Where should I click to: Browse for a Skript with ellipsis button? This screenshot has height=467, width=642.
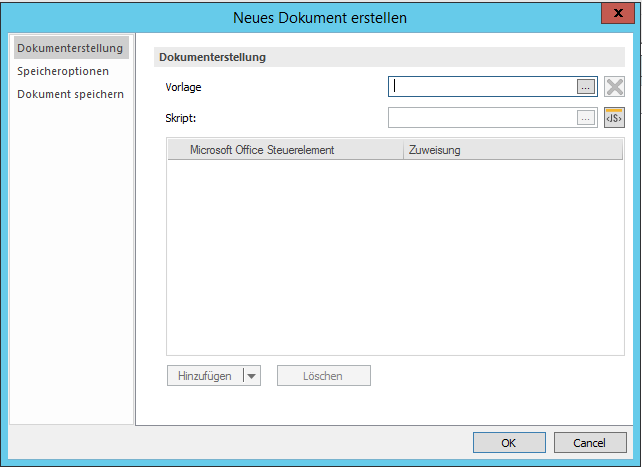tap(586, 118)
